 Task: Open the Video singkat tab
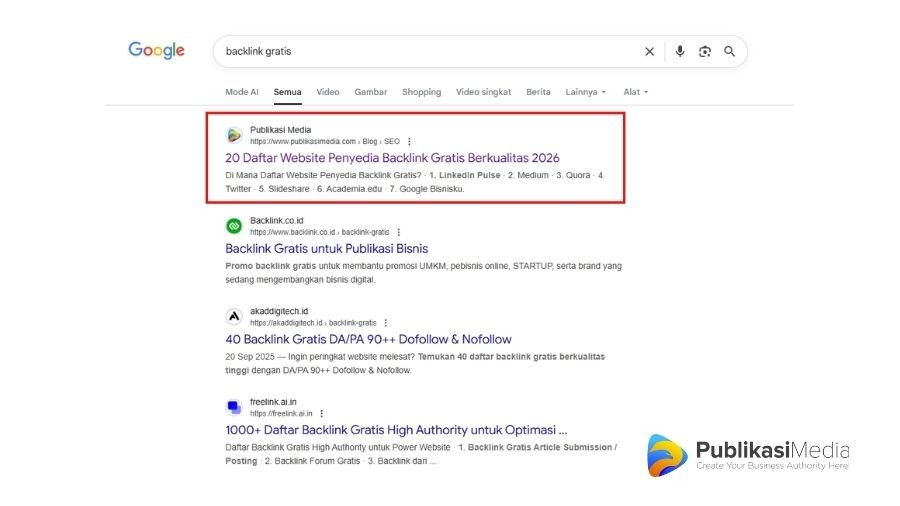pos(483,92)
